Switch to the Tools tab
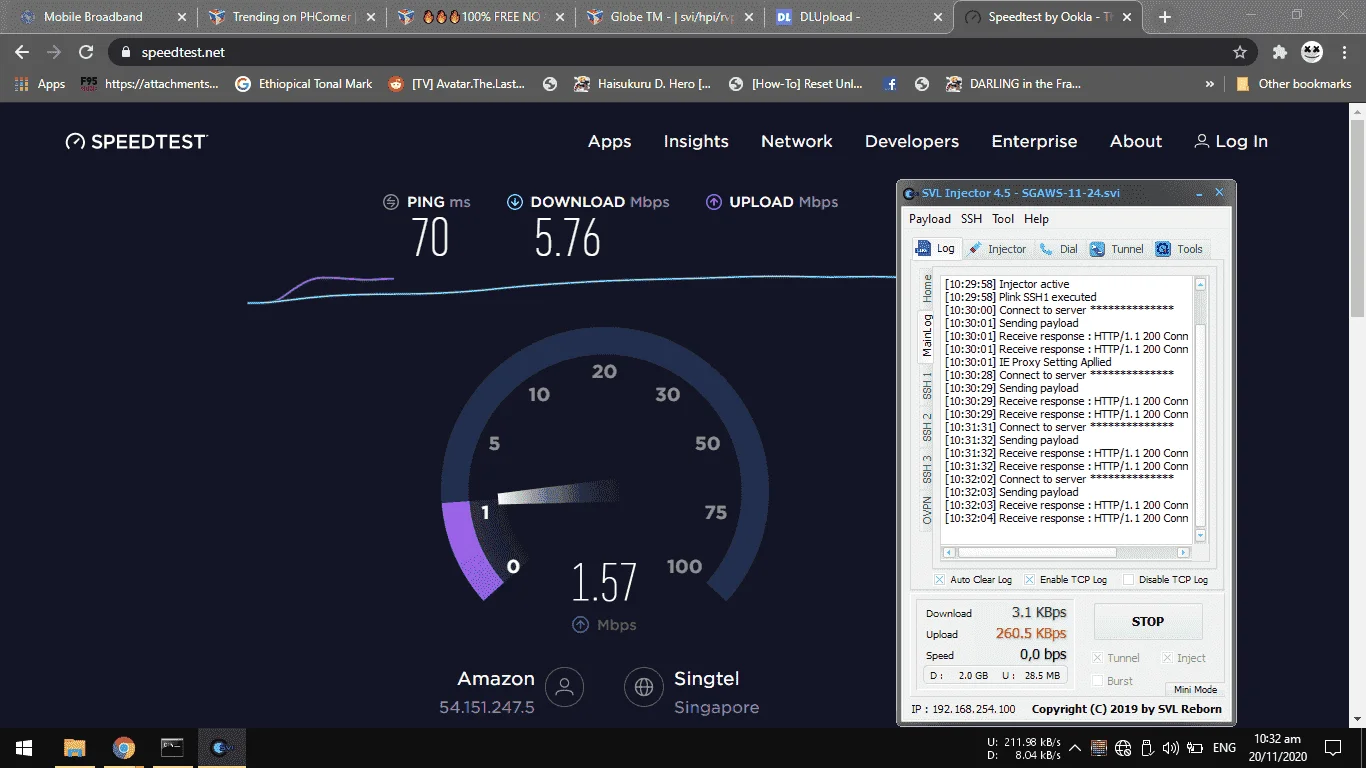1366x768 pixels. pos(1179,249)
